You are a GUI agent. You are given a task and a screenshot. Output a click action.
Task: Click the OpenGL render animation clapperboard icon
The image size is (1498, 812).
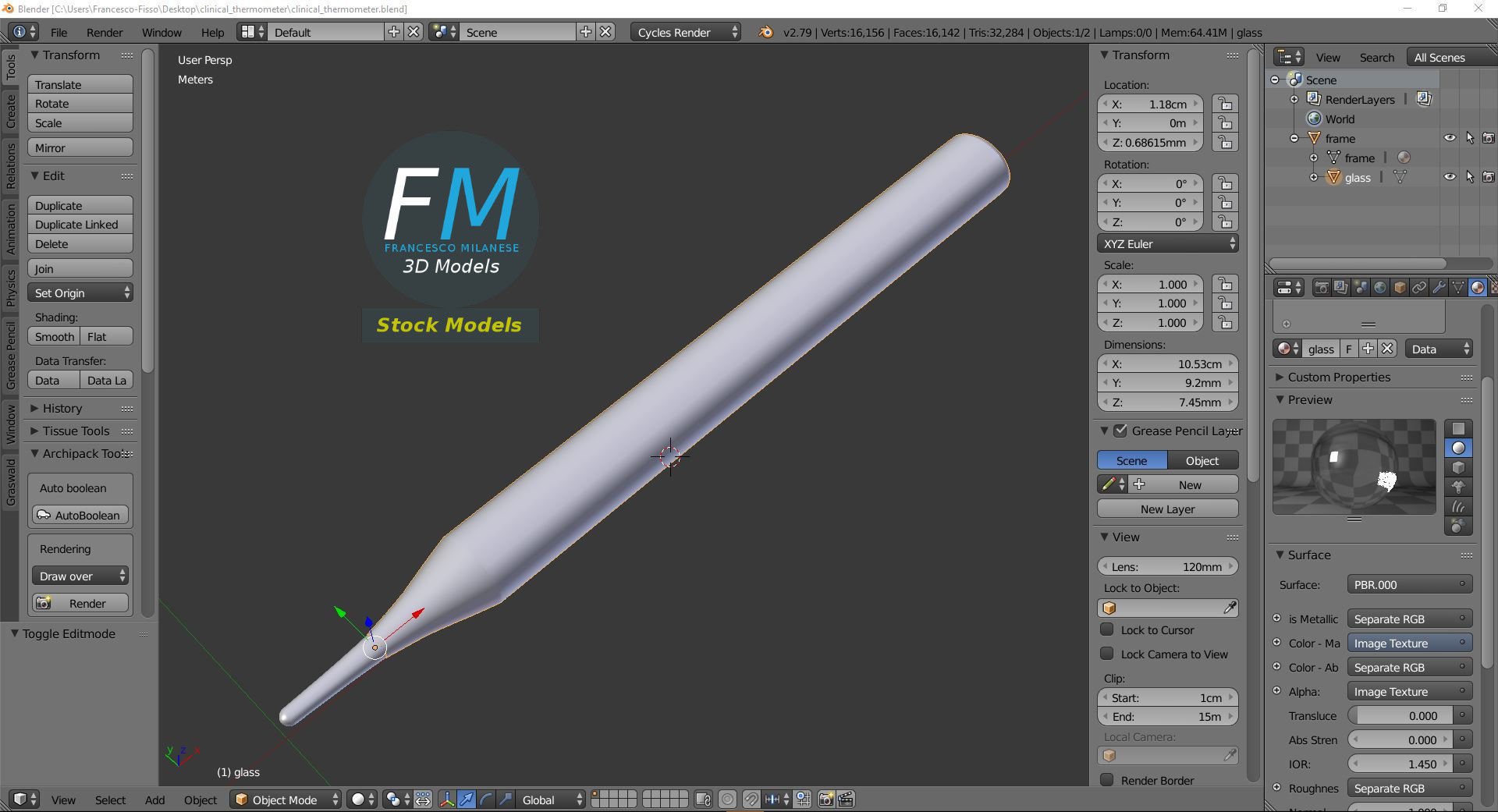click(846, 800)
